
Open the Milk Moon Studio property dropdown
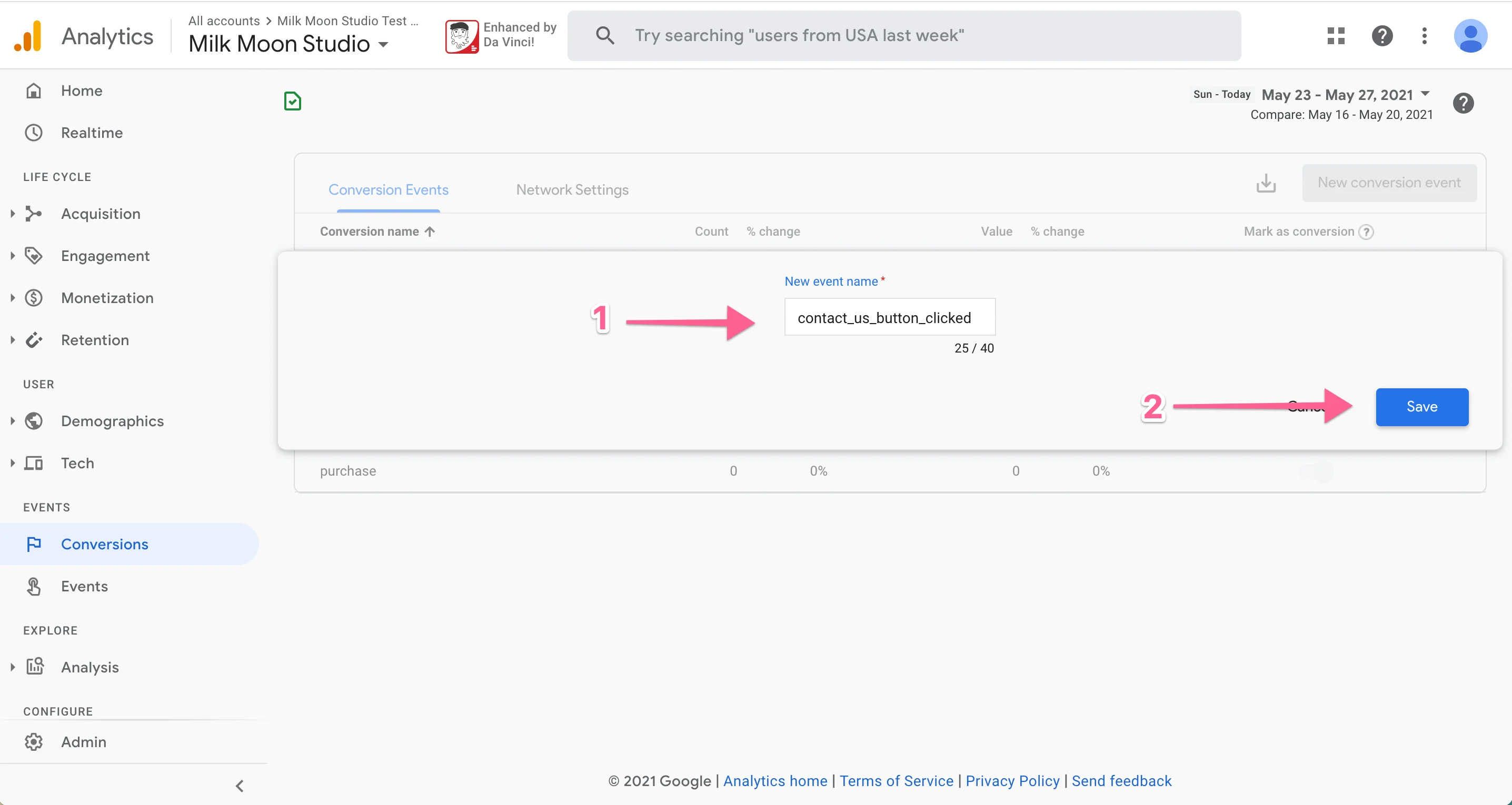coord(384,44)
